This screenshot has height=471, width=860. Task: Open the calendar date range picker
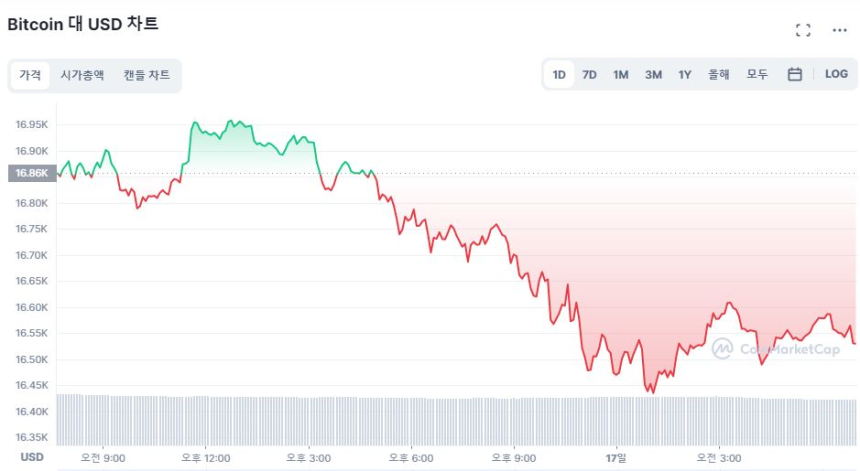click(x=794, y=74)
